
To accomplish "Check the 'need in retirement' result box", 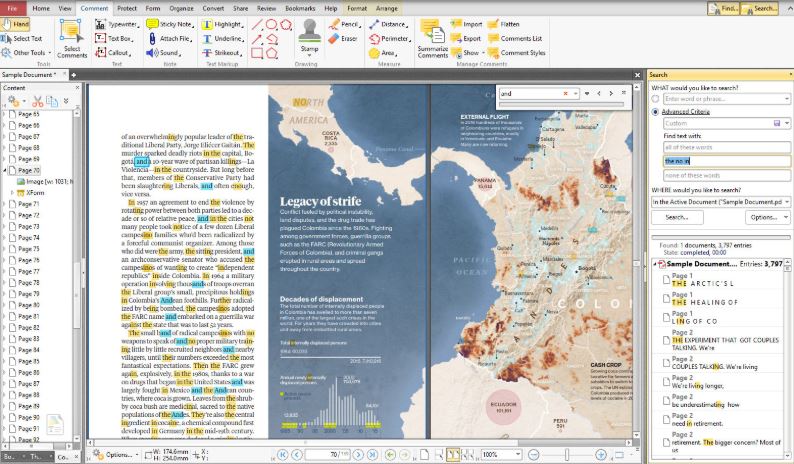I will pyautogui.click(x=666, y=419).
